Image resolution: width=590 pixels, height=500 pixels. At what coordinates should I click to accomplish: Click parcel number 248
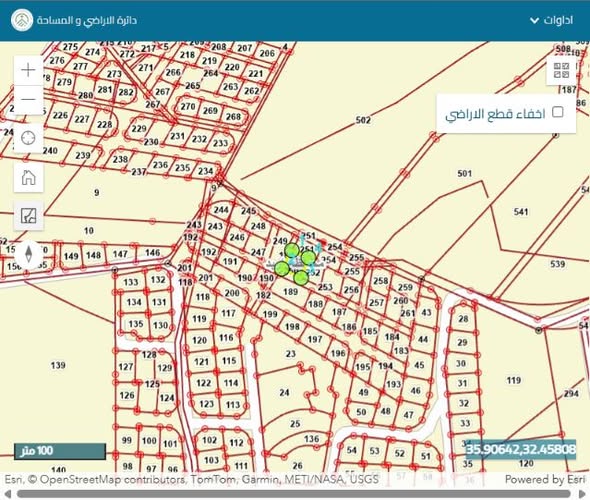pos(258,226)
